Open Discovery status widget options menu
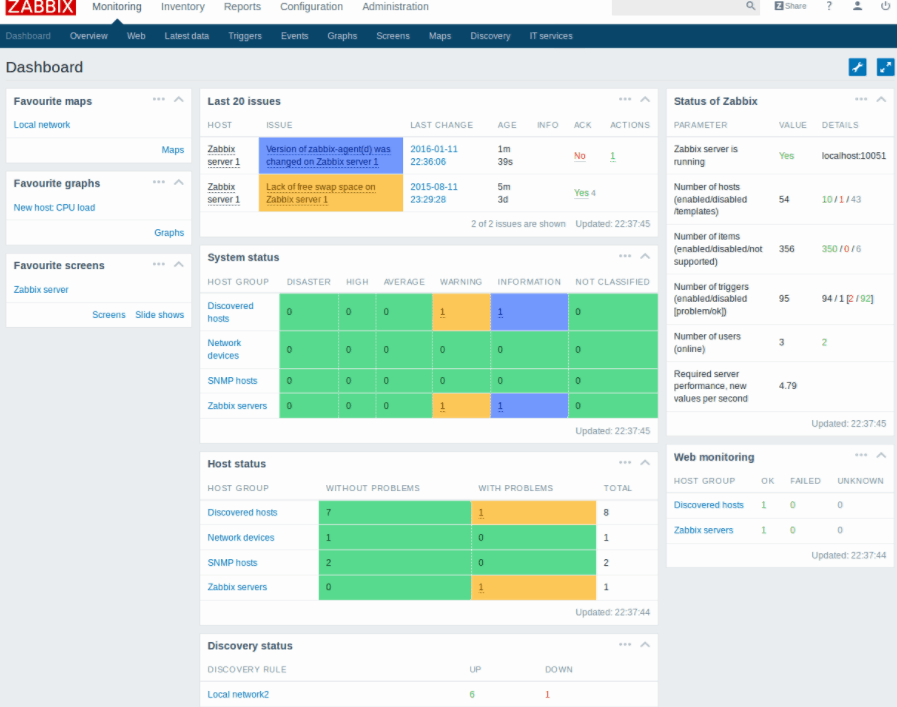This screenshot has height=707, width=897. [x=625, y=645]
